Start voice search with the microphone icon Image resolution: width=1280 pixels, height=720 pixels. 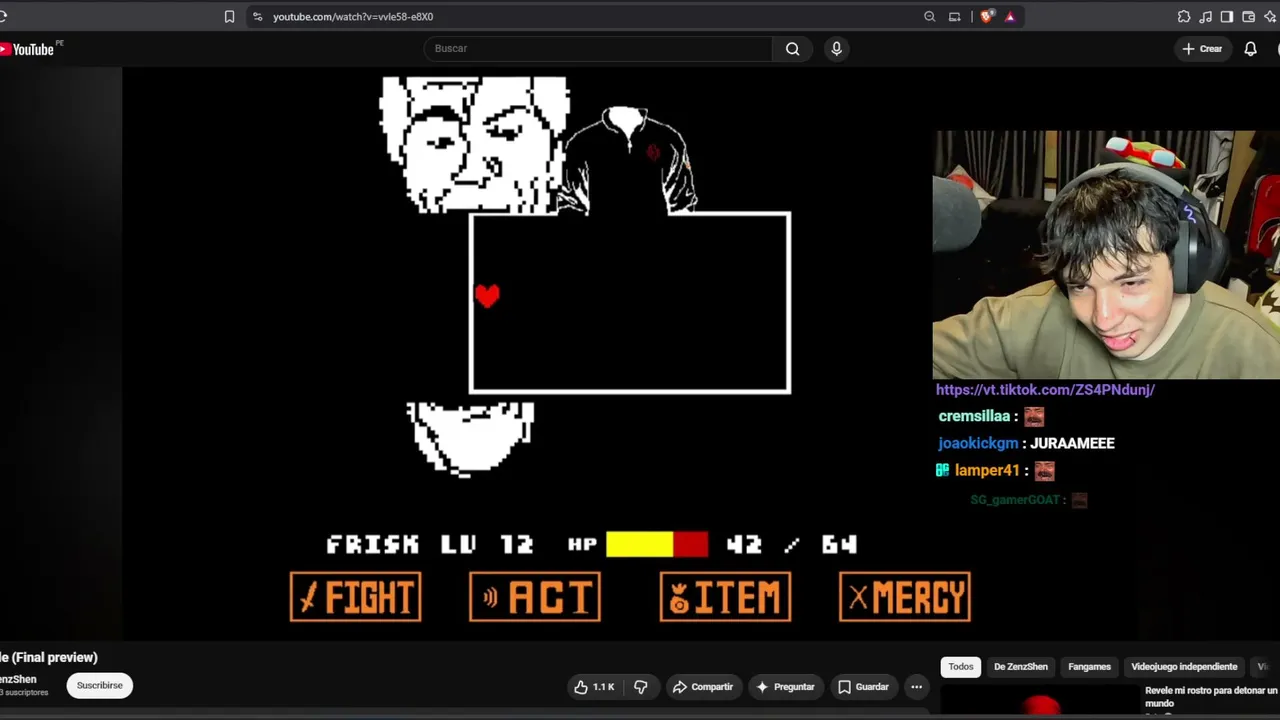click(x=837, y=49)
